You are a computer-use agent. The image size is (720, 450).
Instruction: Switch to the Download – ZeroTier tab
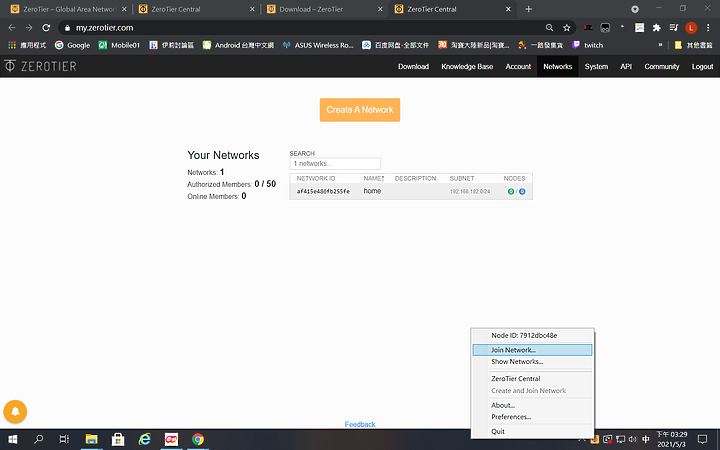tap(324, 9)
